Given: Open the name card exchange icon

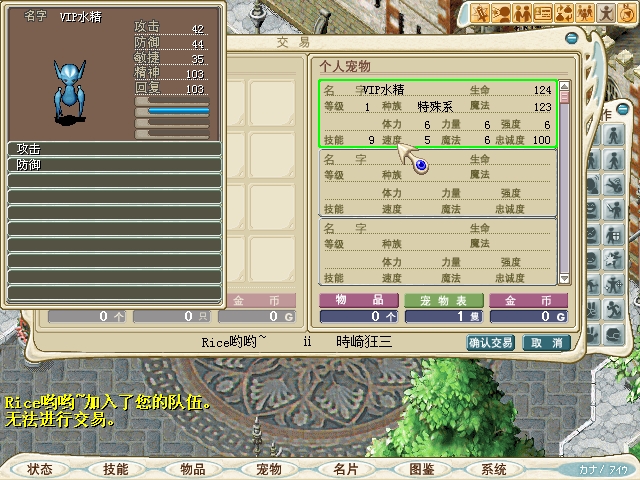Looking at the screenshot, I should point(544,14).
